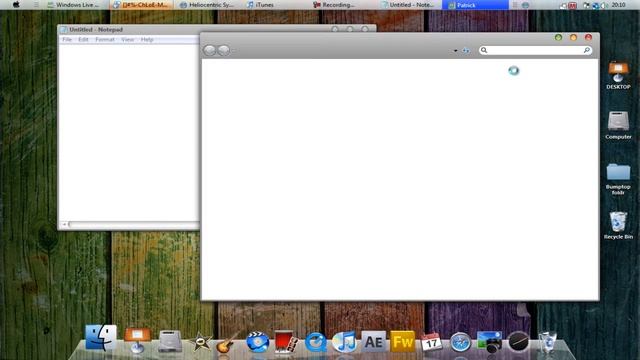
Task: Open the dropdown arrow left of refresh icon
Action: click(456, 51)
